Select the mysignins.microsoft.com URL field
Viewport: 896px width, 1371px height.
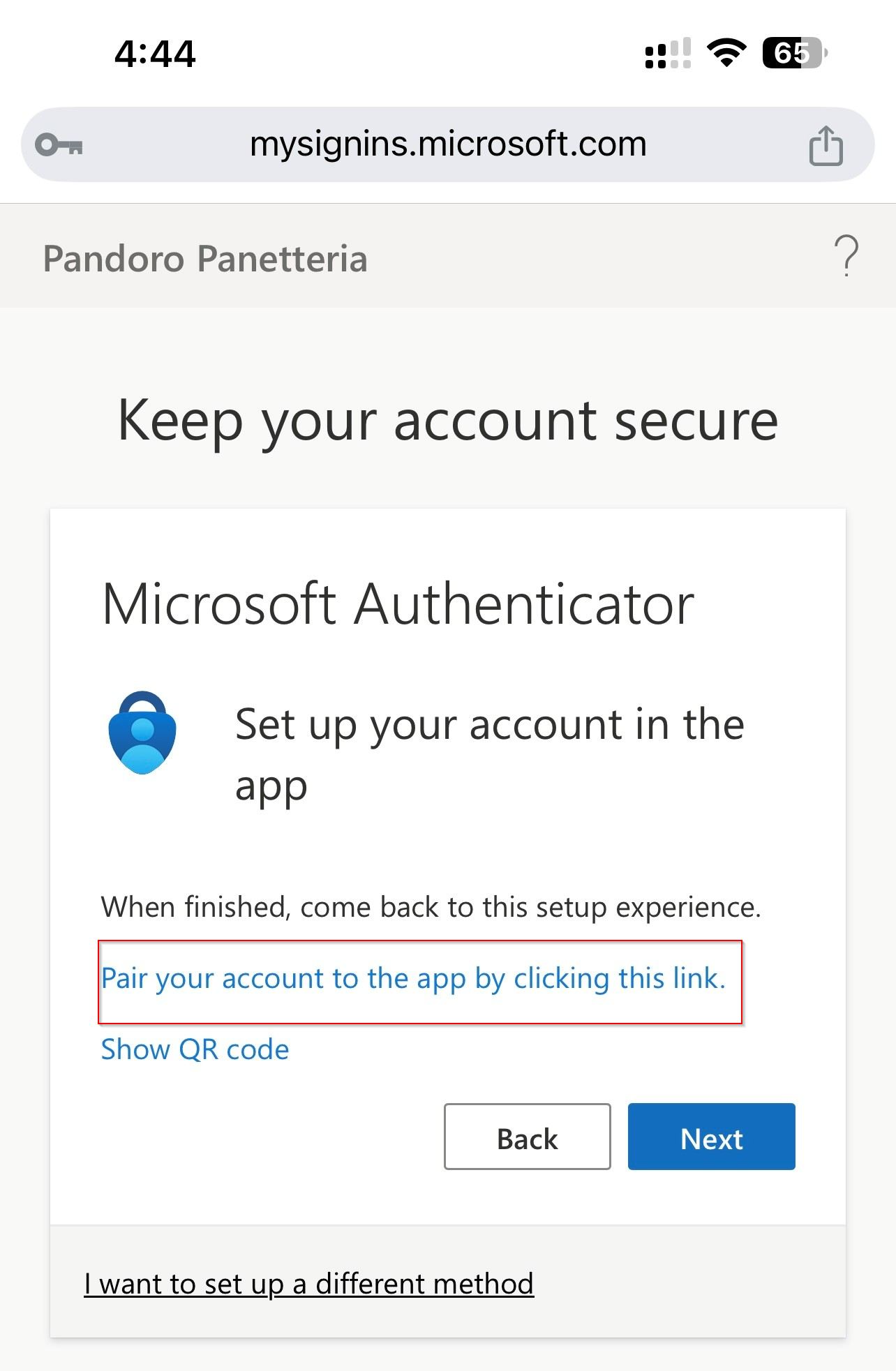pyautogui.click(x=448, y=144)
